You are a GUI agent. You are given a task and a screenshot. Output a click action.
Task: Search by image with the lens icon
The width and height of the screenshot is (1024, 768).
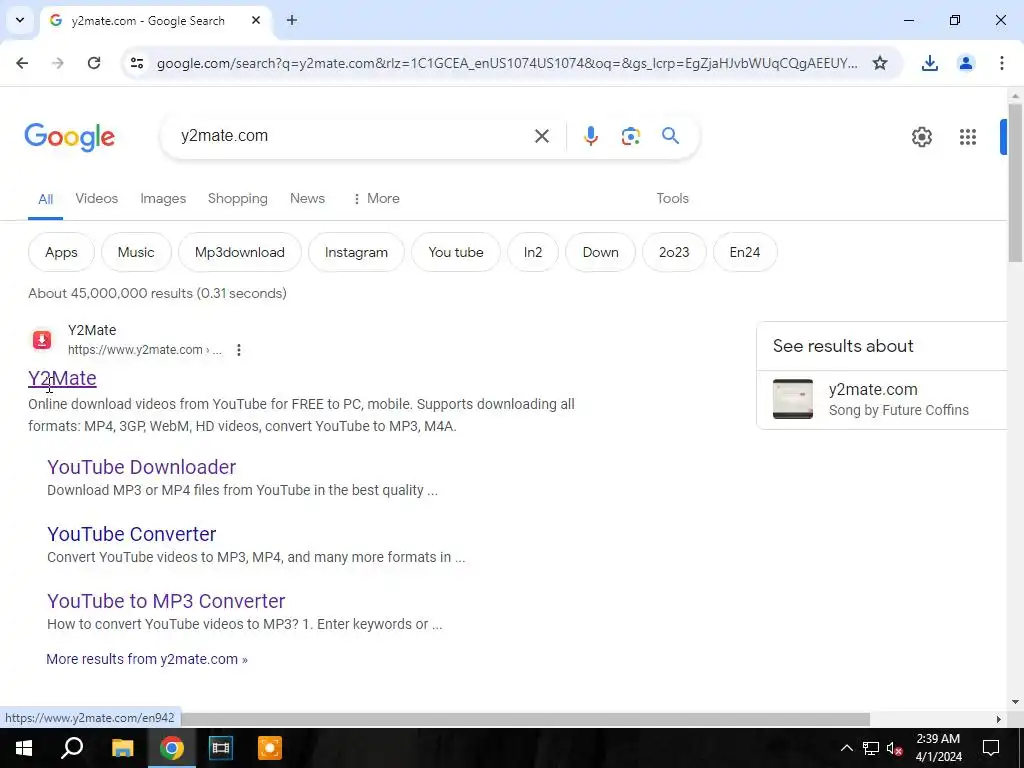click(630, 136)
